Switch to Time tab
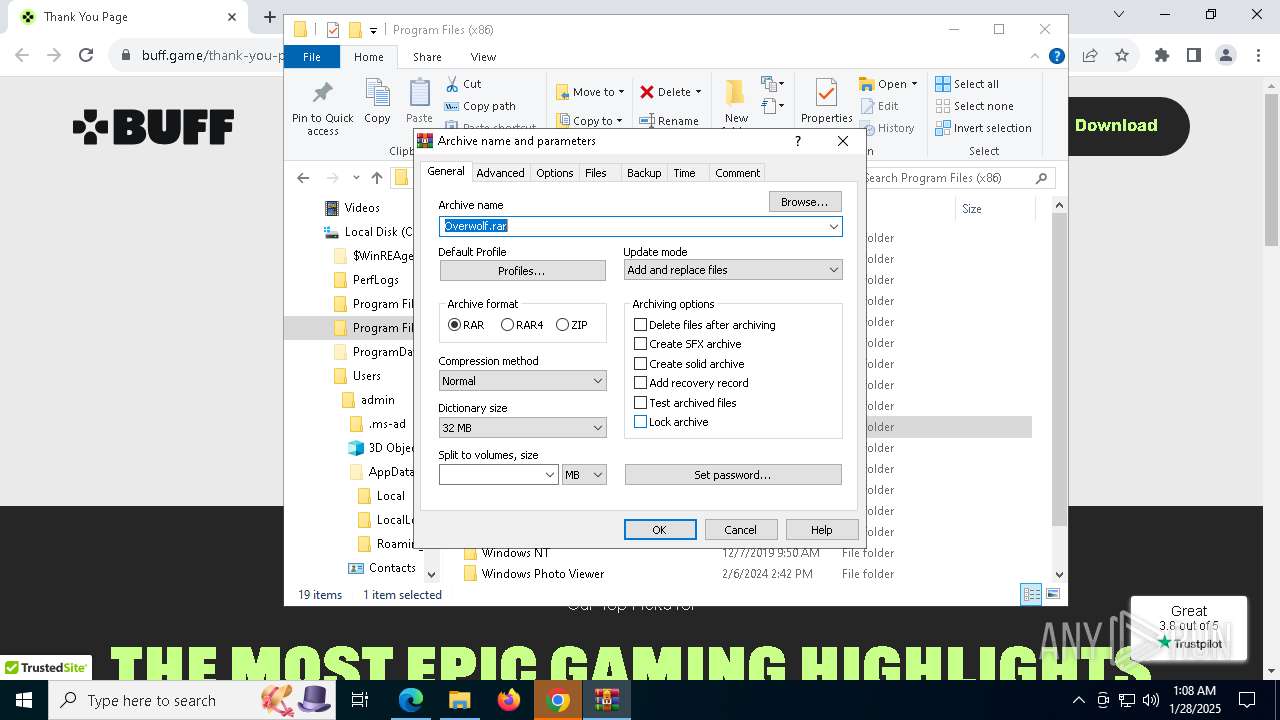The width and height of the screenshot is (1280, 720). 684,173
